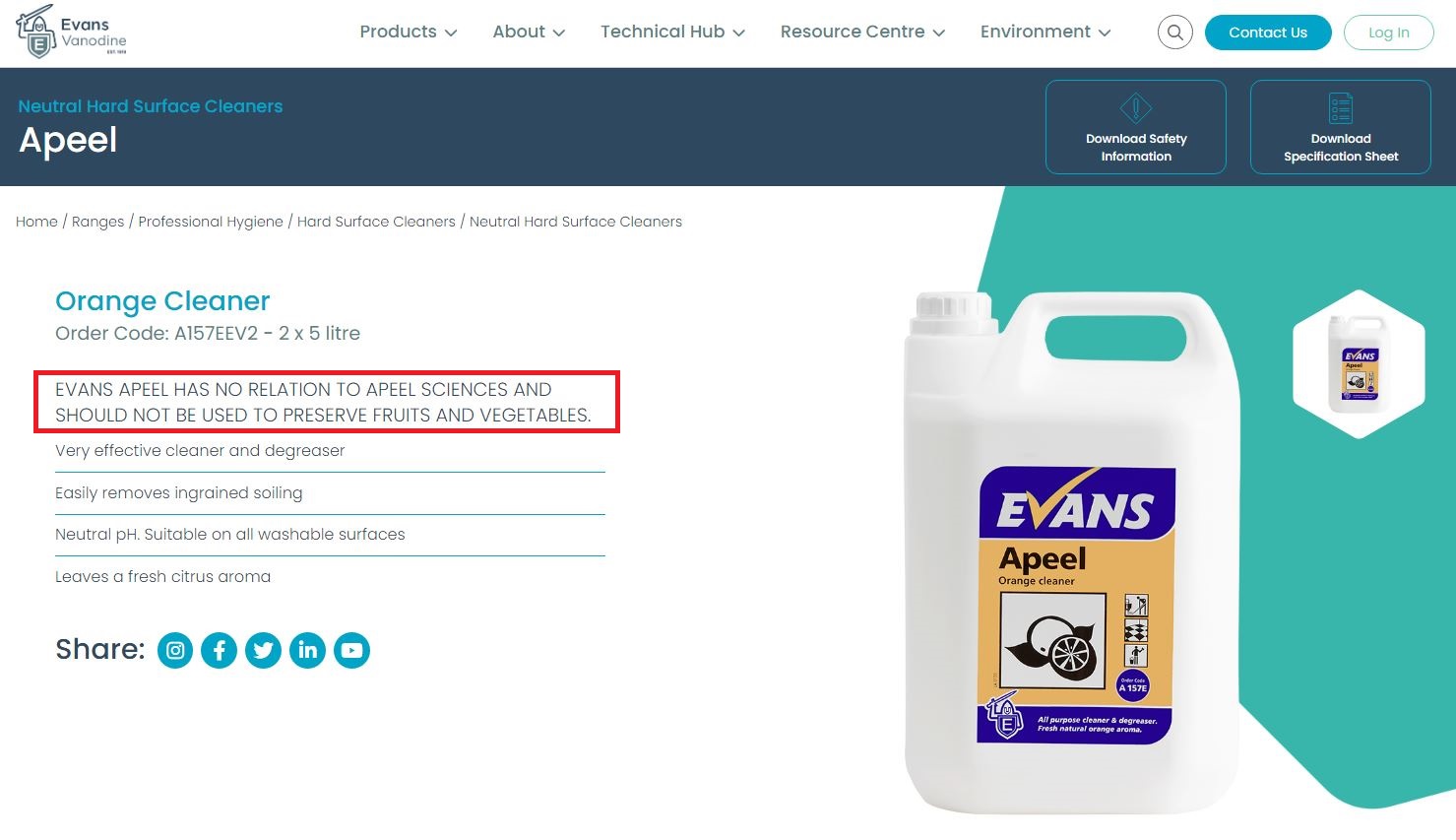1456x840 pixels.
Task: Expand the Technical Hub dropdown
Action: 672,32
